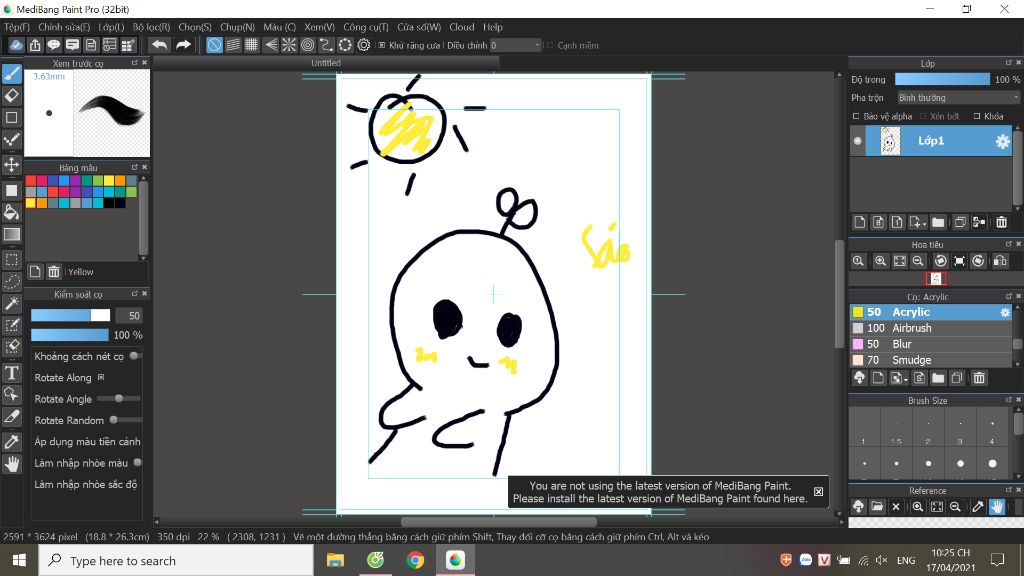1024x576 pixels.
Task: Expand the add-layer dropdown arrow button
Action: coord(918,223)
